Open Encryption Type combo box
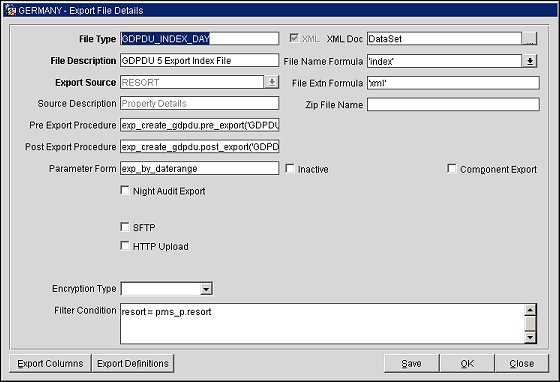 coord(167,289)
